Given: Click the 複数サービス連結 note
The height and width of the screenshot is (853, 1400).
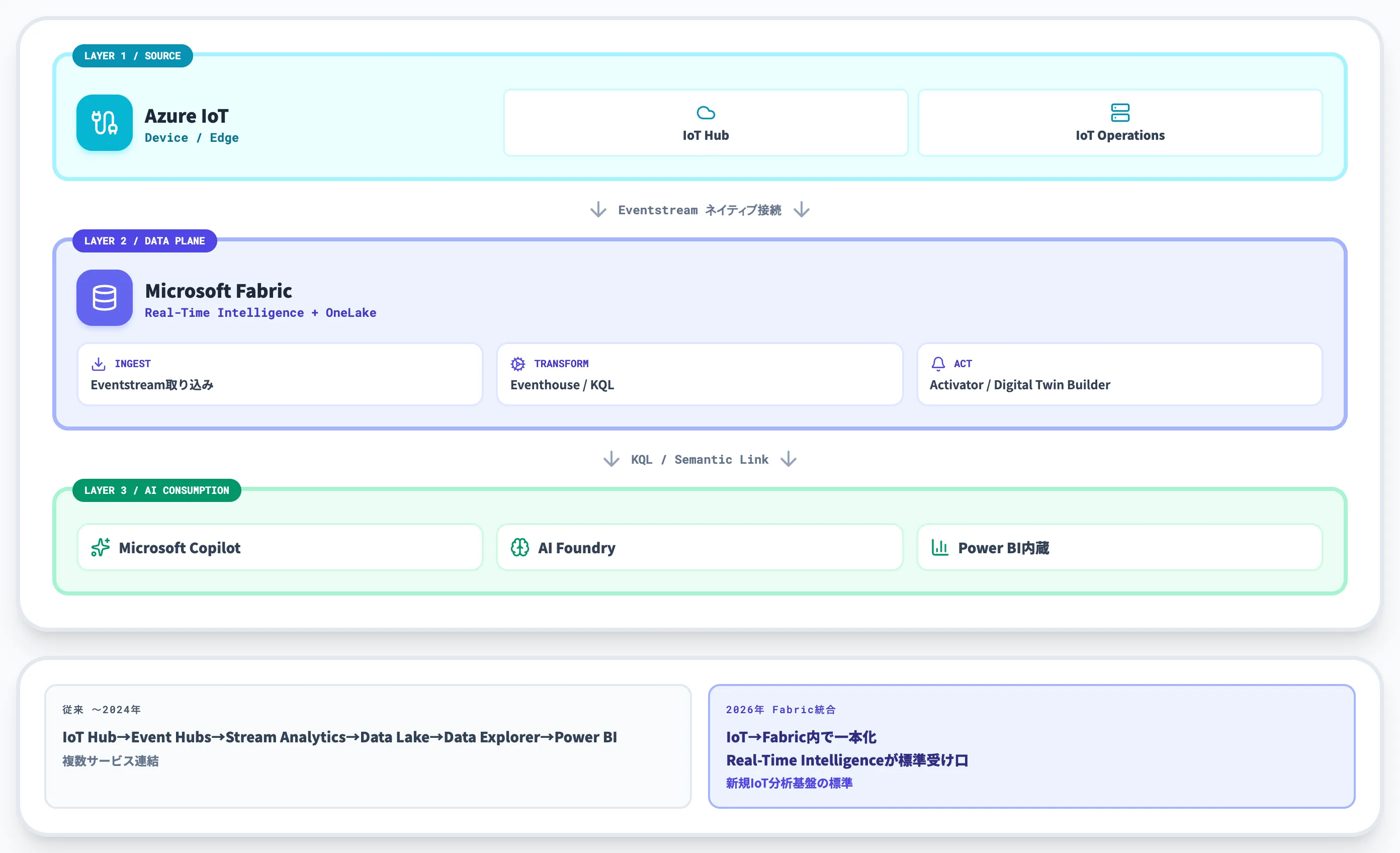Looking at the screenshot, I should pos(111,761).
